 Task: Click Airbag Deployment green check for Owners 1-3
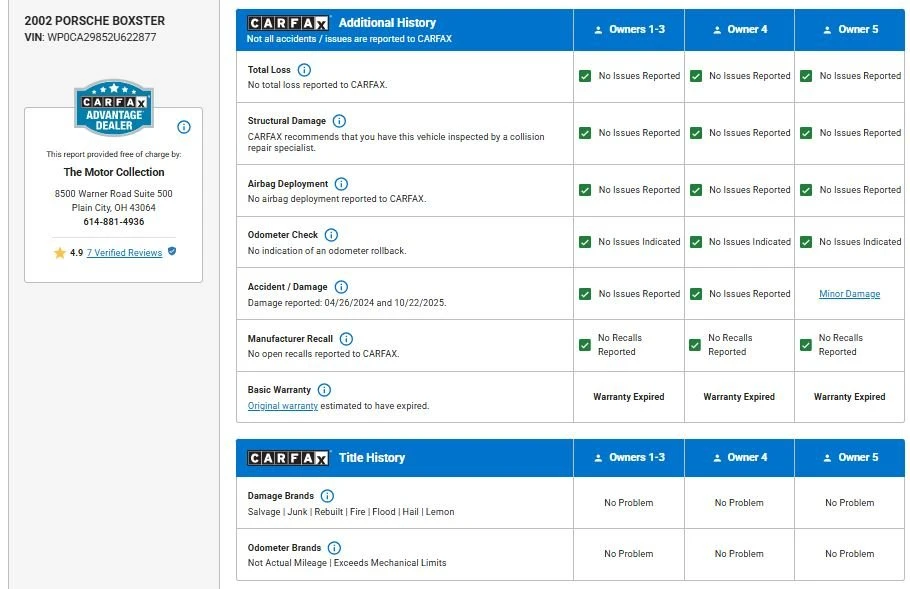[585, 190]
